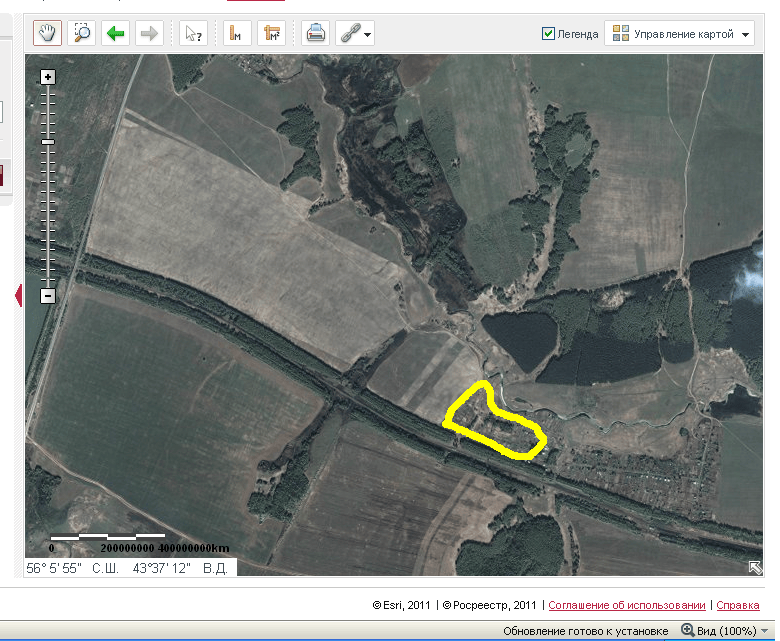Click the map management grid icon
The image size is (780, 641).
pyautogui.click(x=621, y=33)
